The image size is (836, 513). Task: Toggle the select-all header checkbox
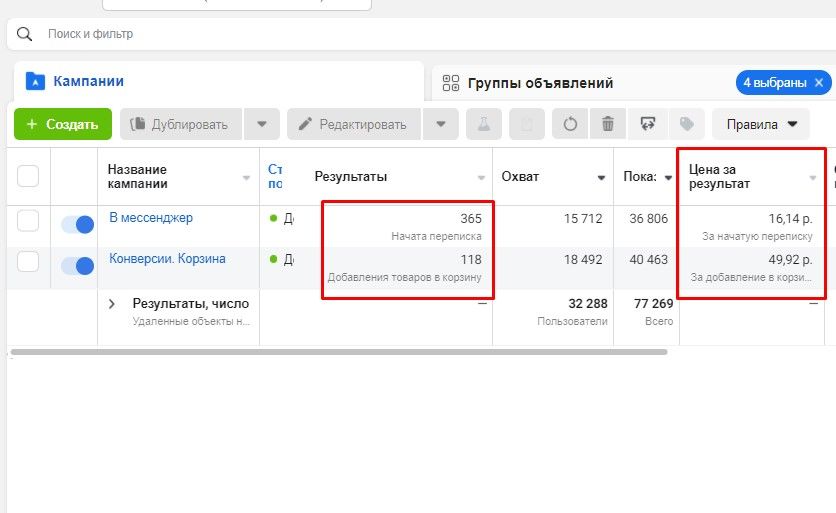coord(28,176)
